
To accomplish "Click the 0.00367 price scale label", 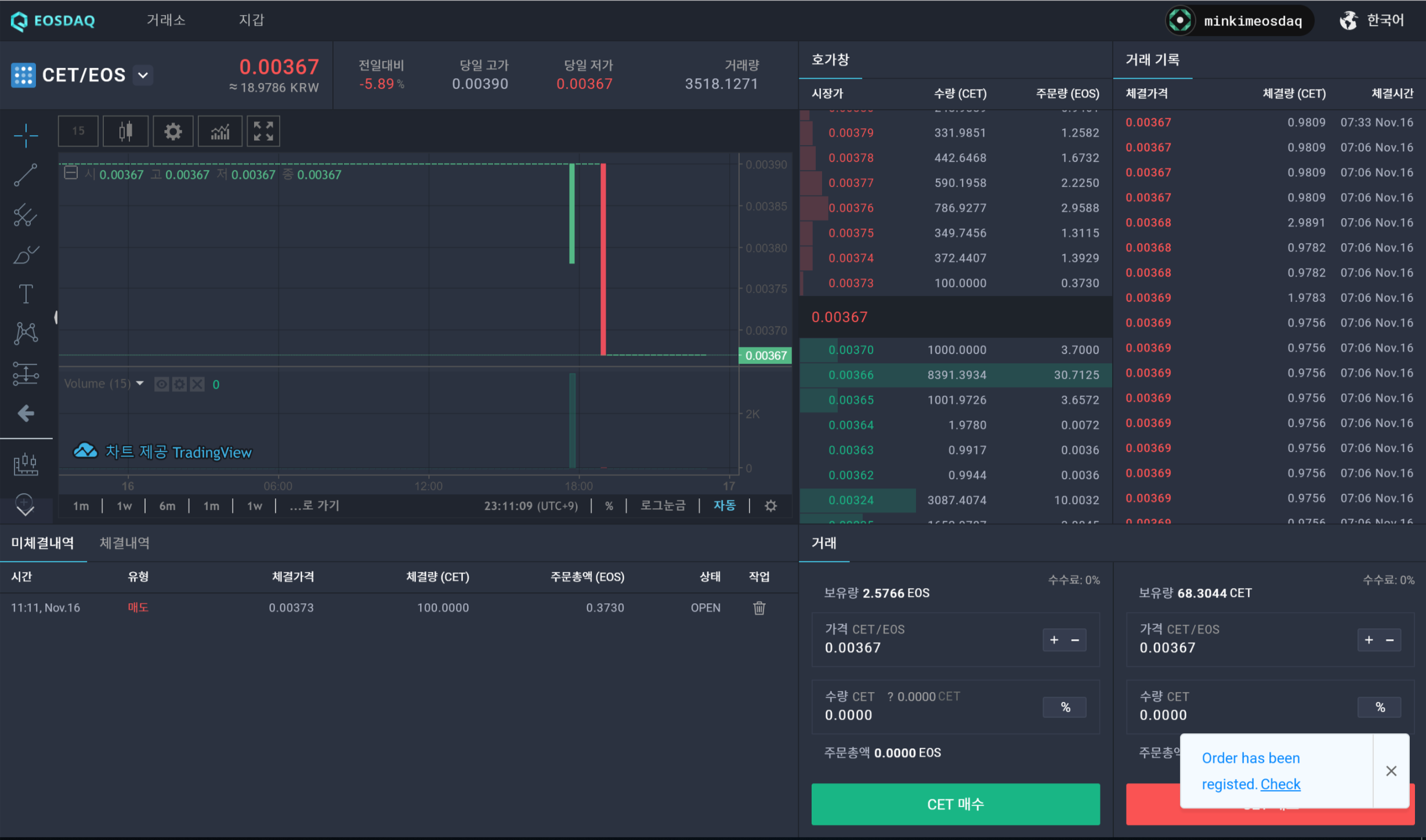I will pyautogui.click(x=765, y=355).
